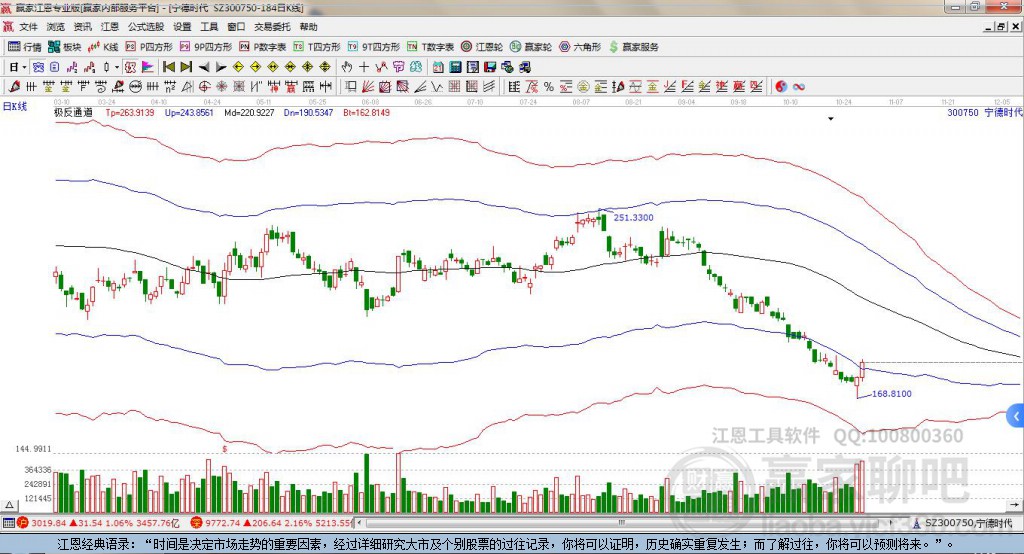Click the blue infinity symbol icon
The image size is (1024, 554).
coord(798,87)
